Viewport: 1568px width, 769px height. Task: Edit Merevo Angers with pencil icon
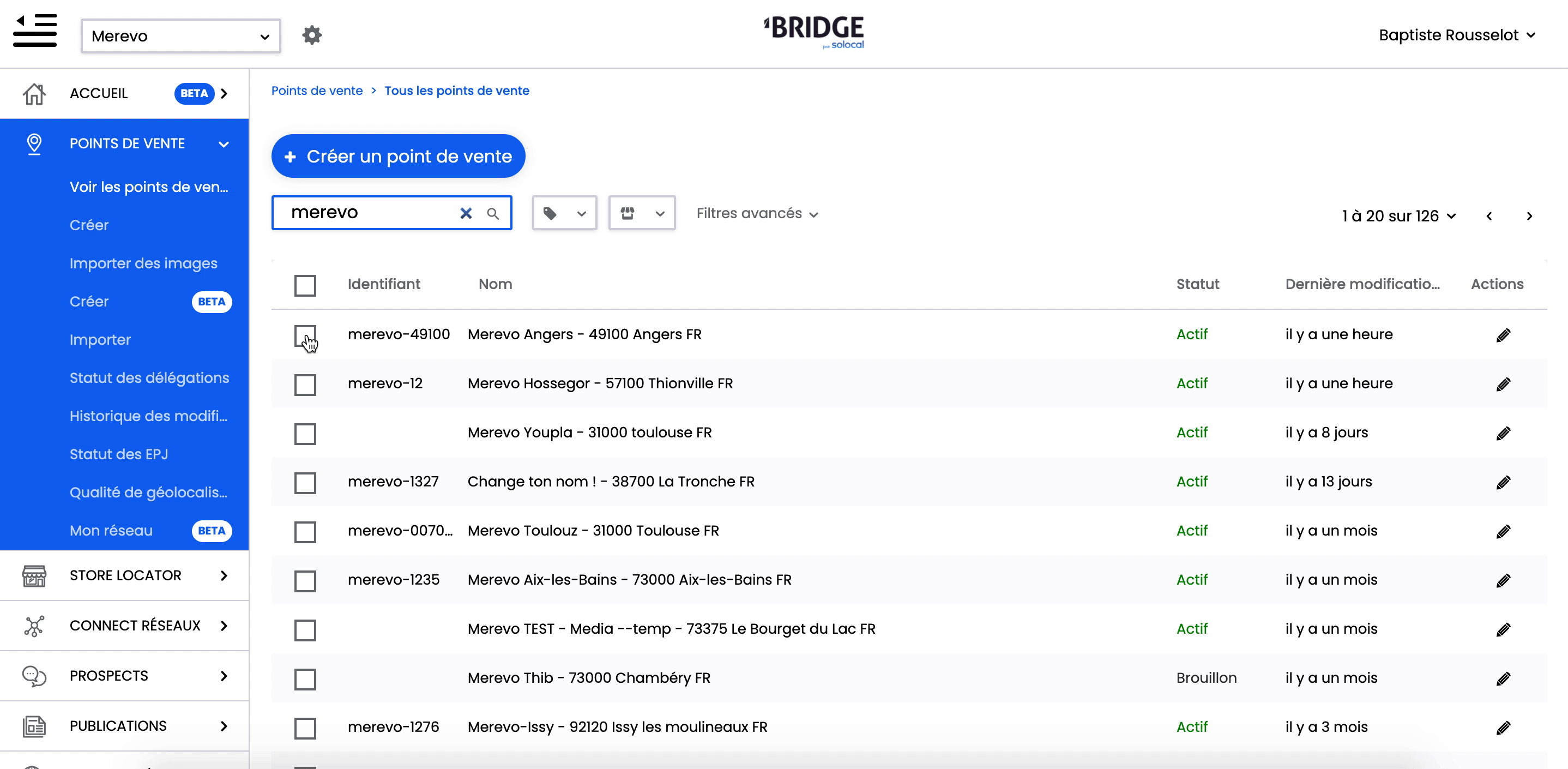tap(1503, 335)
